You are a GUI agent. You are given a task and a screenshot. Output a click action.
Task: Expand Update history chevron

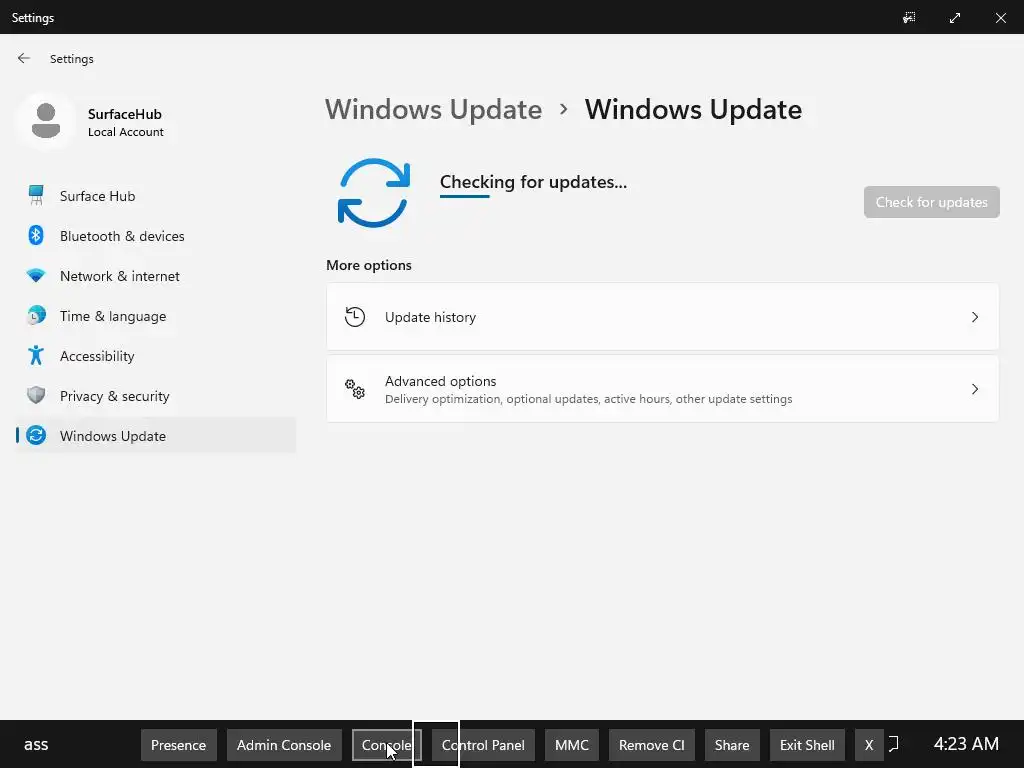point(974,317)
